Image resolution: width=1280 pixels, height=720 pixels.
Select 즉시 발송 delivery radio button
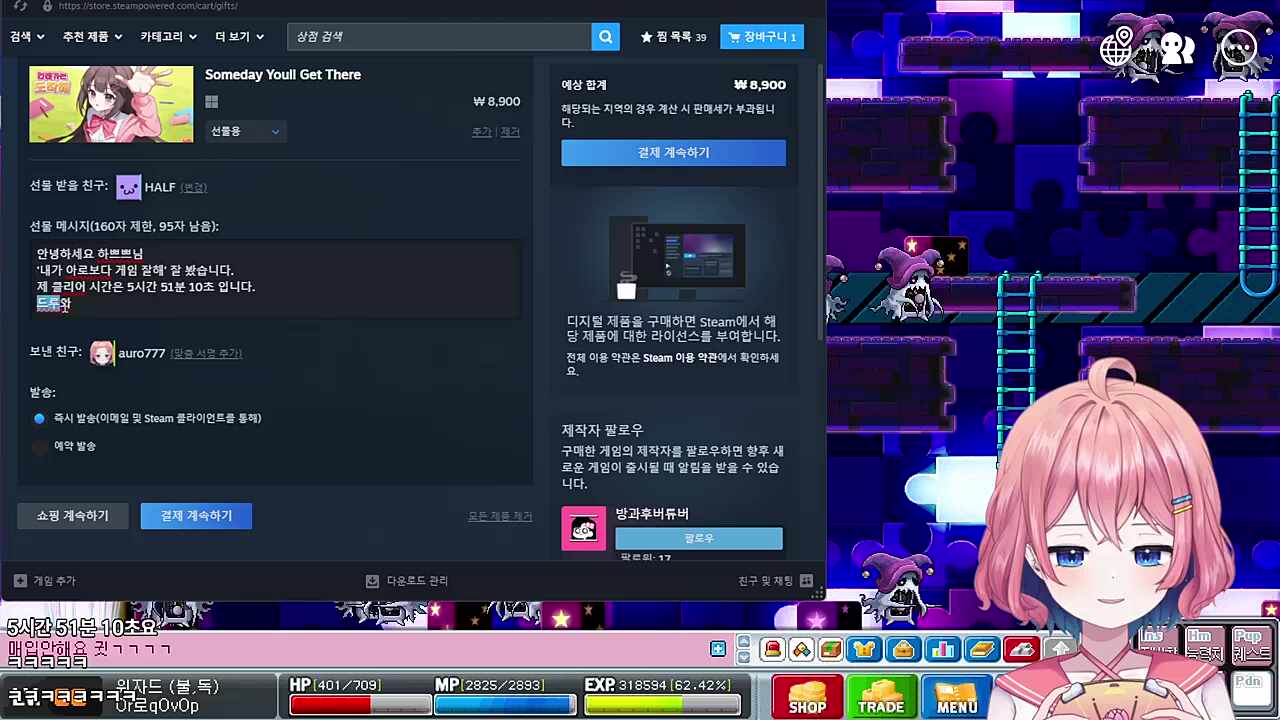39,418
